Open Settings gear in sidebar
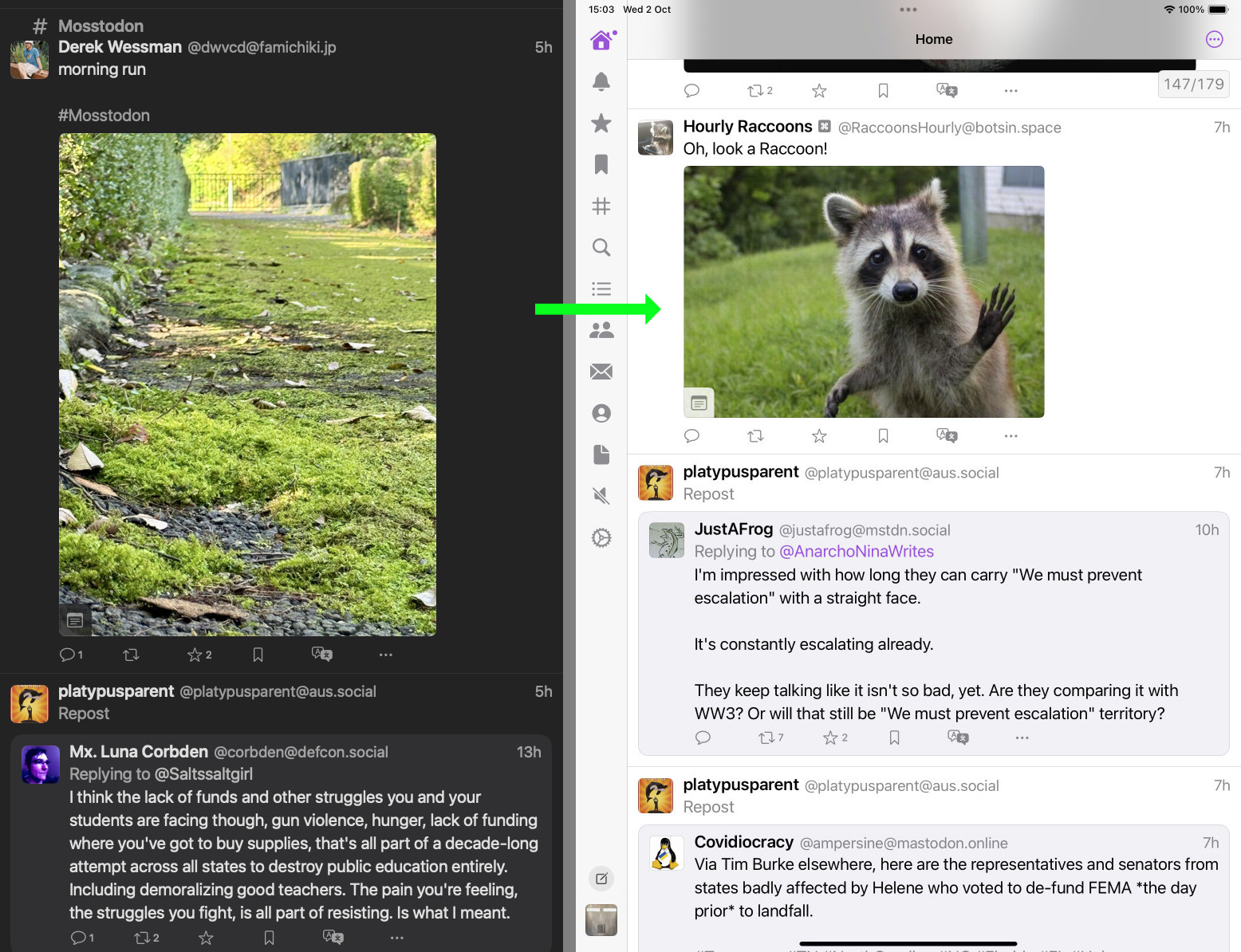Image resolution: width=1241 pixels, height=952 pixels. 601,537
